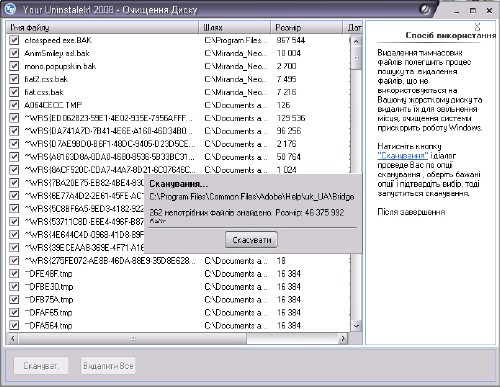Select the ~DFE48F.tmp file name
Image resolution: width=500 pixels, height=387 pixels.
(48, 274)
